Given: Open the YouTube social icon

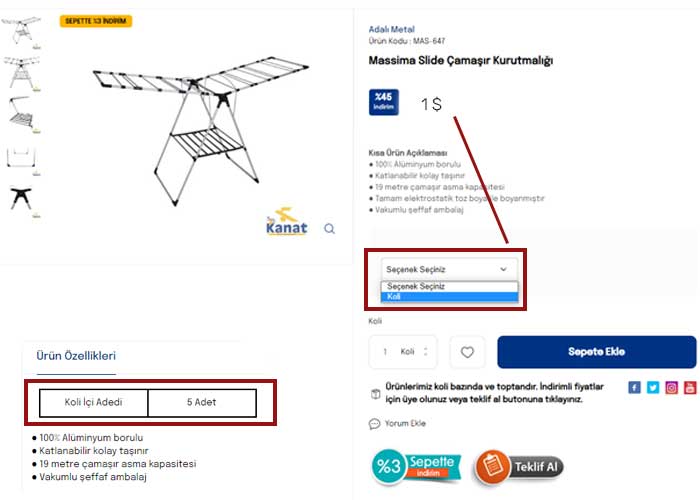Looking at the screenshot, I should coord(690,388).
